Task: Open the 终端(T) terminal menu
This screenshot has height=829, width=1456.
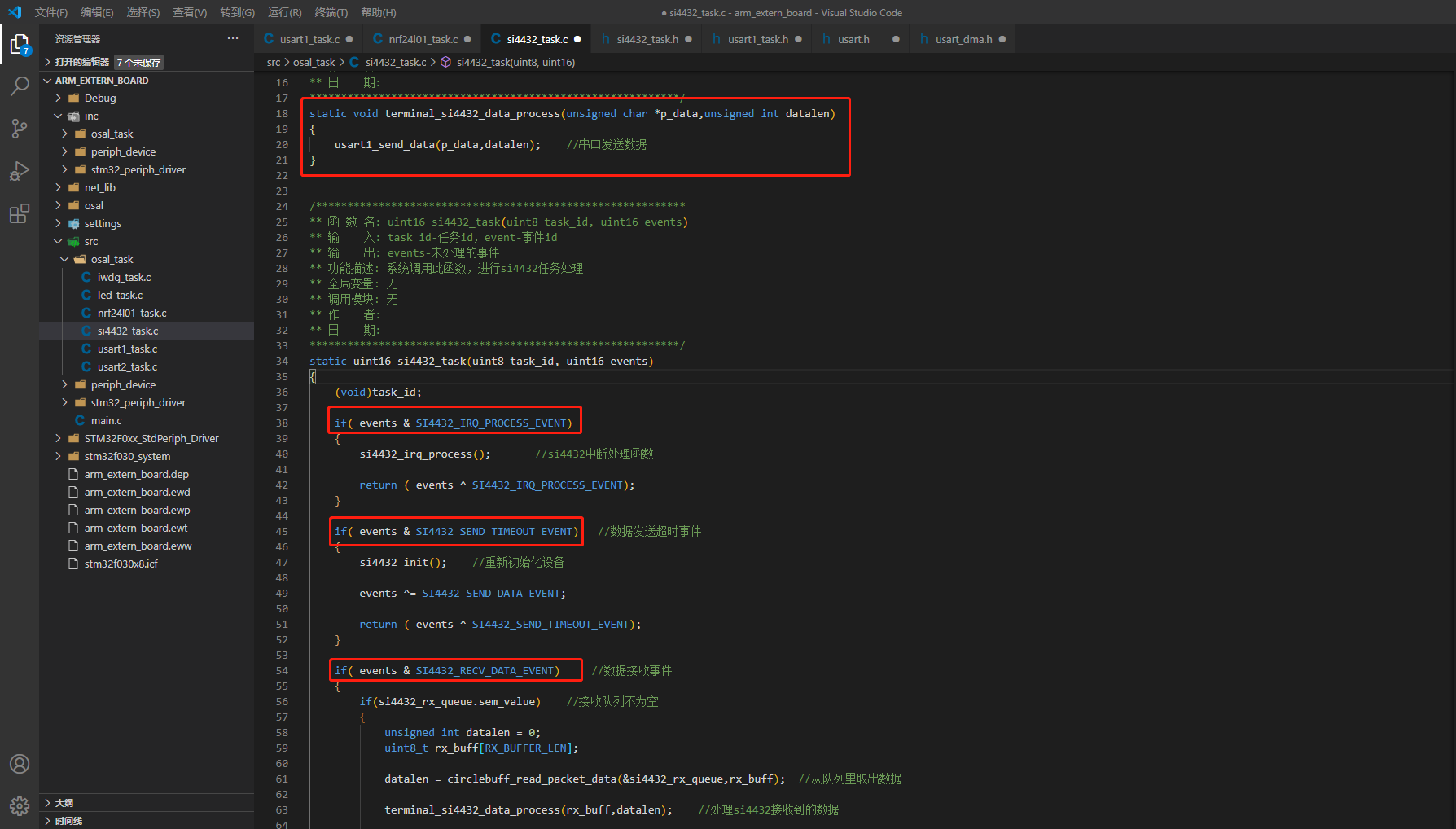Action: coord(331,12)
